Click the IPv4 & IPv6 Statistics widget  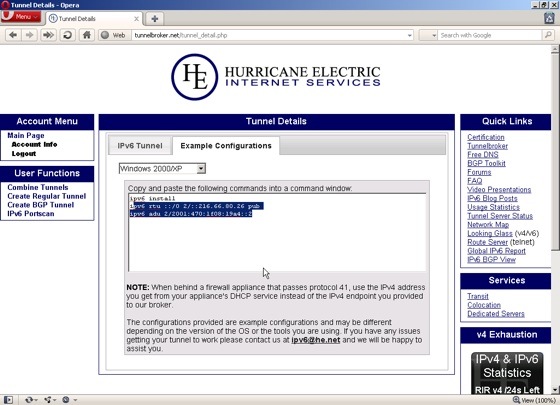[507, 373]
